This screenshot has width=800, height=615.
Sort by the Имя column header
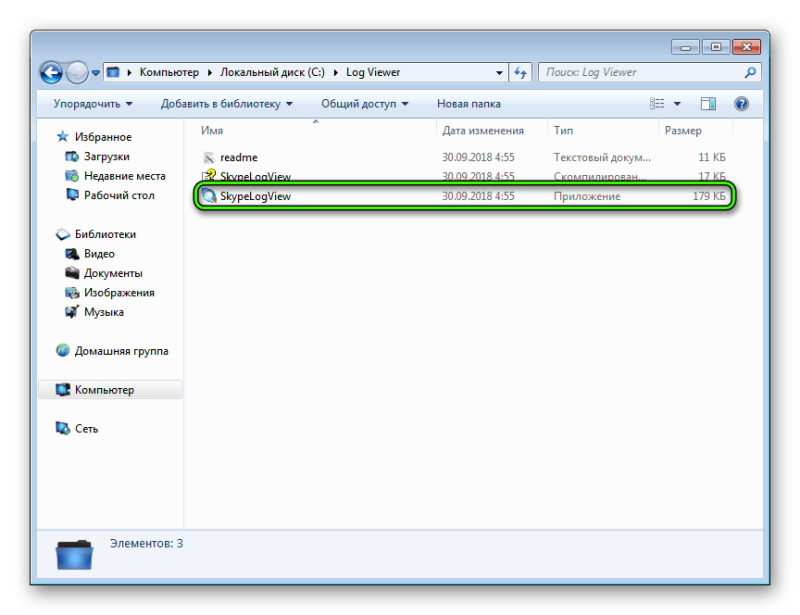click(x=212, y=131)
